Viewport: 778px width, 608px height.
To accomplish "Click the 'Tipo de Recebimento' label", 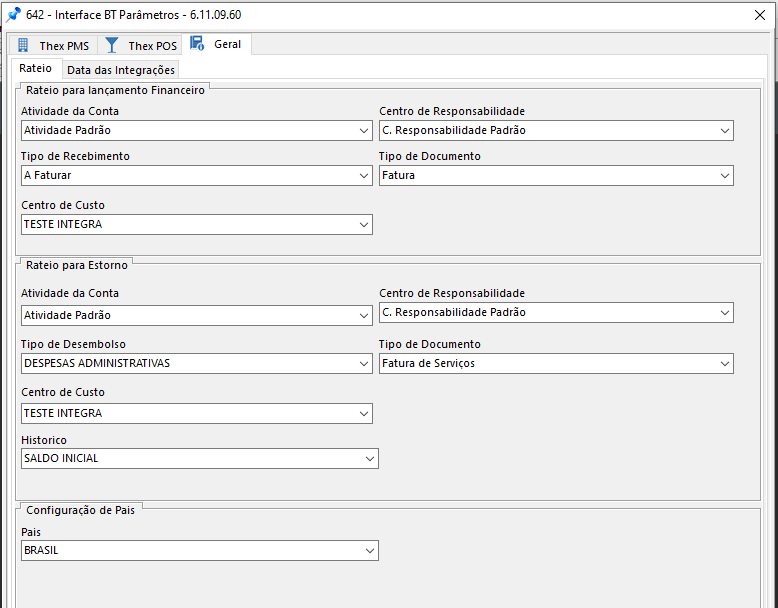I will [x=75, y=156].
